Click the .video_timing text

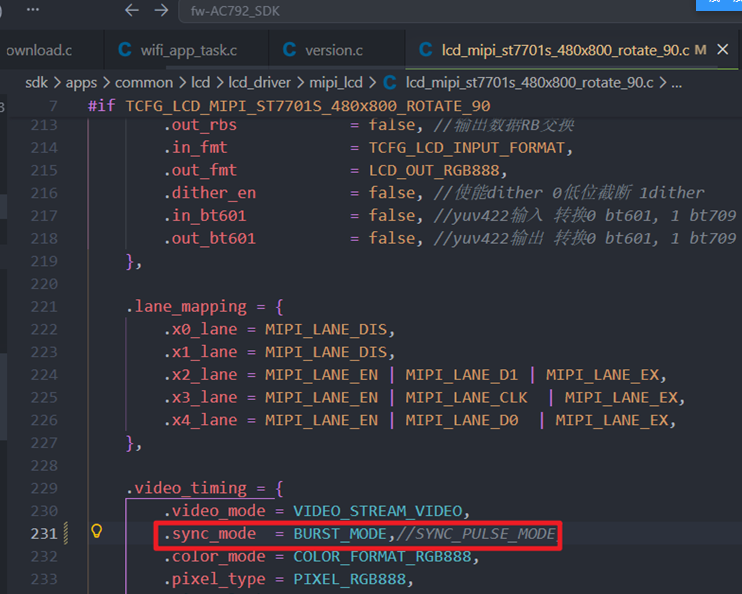186,488
